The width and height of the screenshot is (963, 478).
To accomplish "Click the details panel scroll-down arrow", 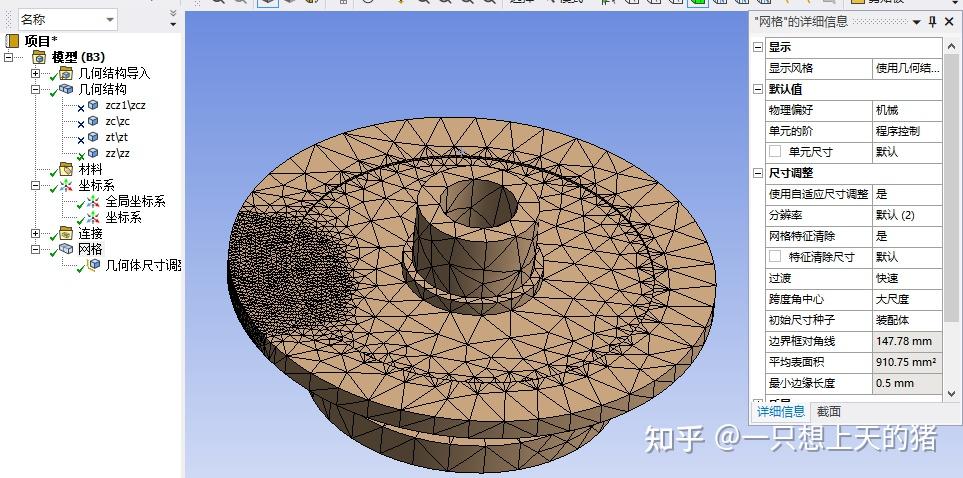I will 951,394.
